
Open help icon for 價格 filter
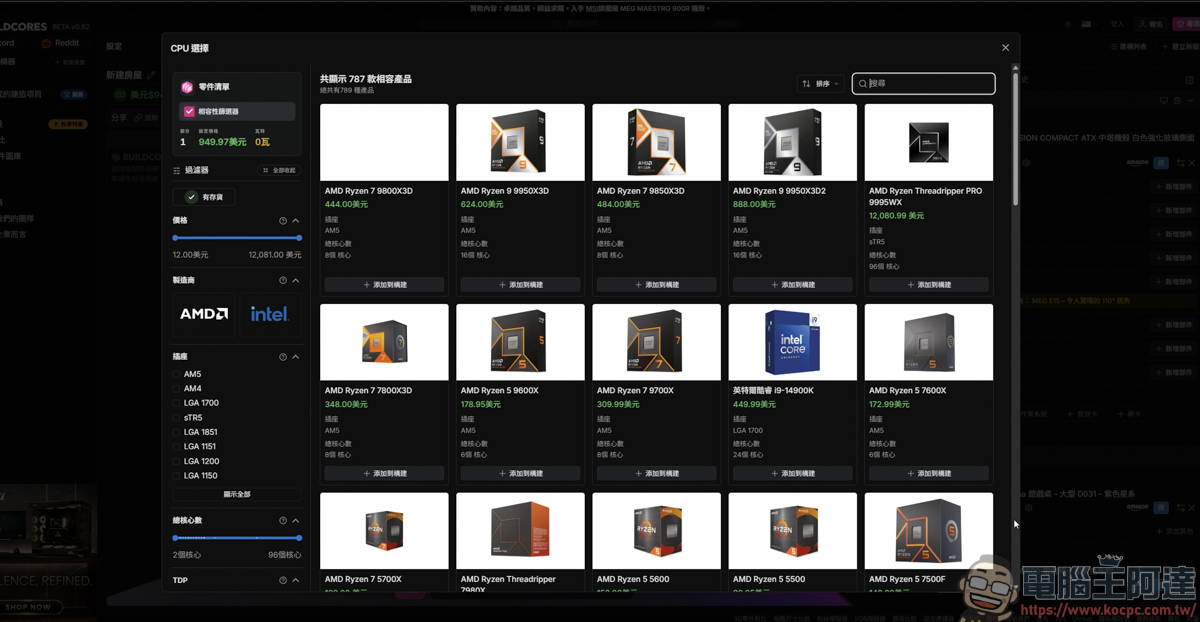[x=283, y=221]
